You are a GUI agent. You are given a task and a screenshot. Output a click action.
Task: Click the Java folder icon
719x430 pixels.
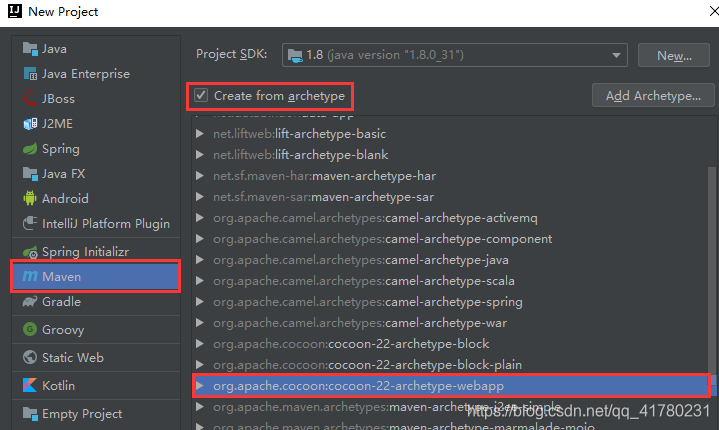(30, 49)
